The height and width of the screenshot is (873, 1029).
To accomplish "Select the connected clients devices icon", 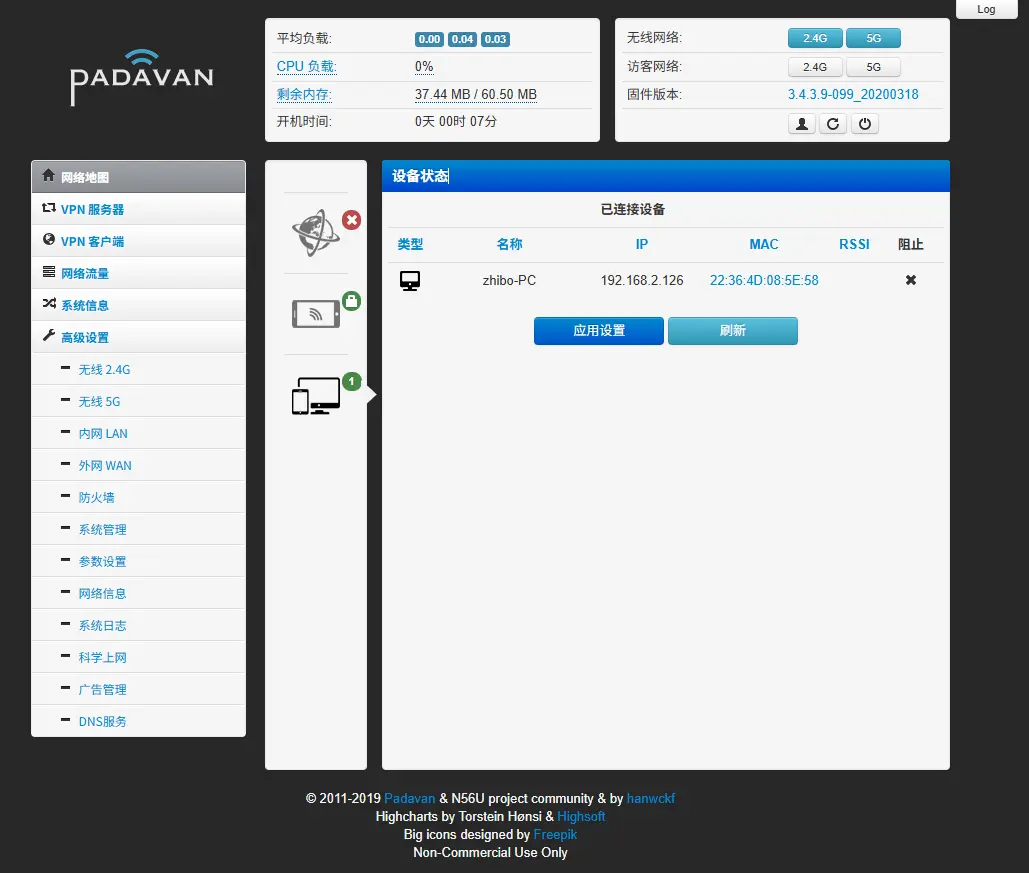I will (316, 396).
